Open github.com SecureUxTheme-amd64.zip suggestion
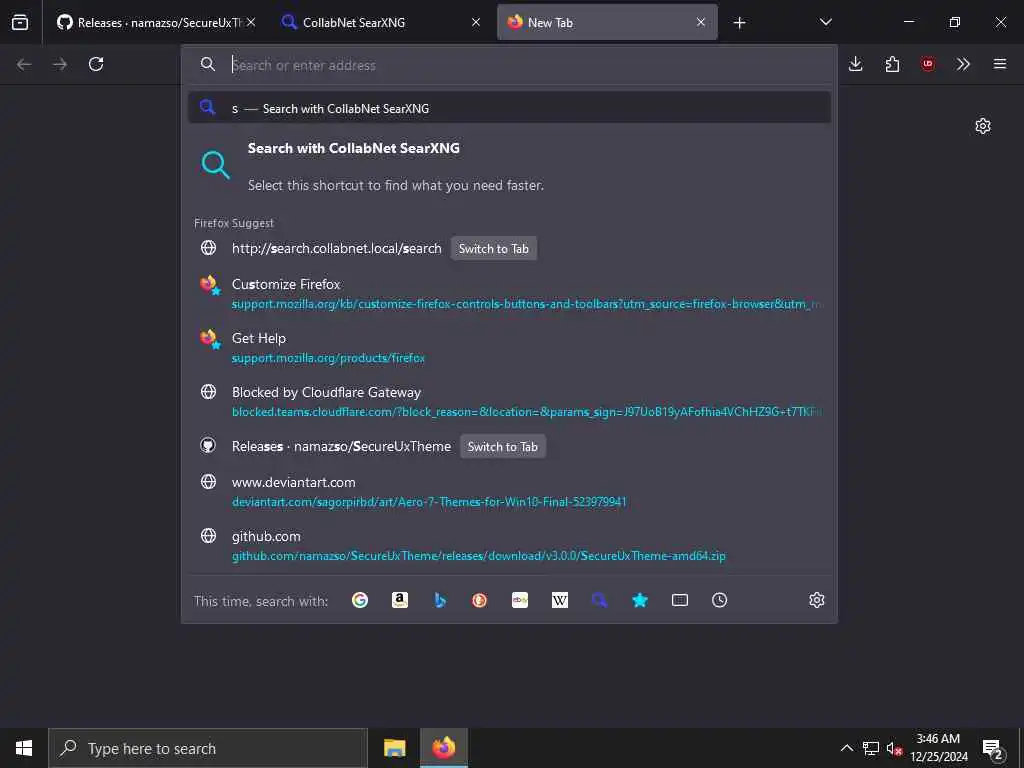The image size is (1024, 768). click(509, 546)
